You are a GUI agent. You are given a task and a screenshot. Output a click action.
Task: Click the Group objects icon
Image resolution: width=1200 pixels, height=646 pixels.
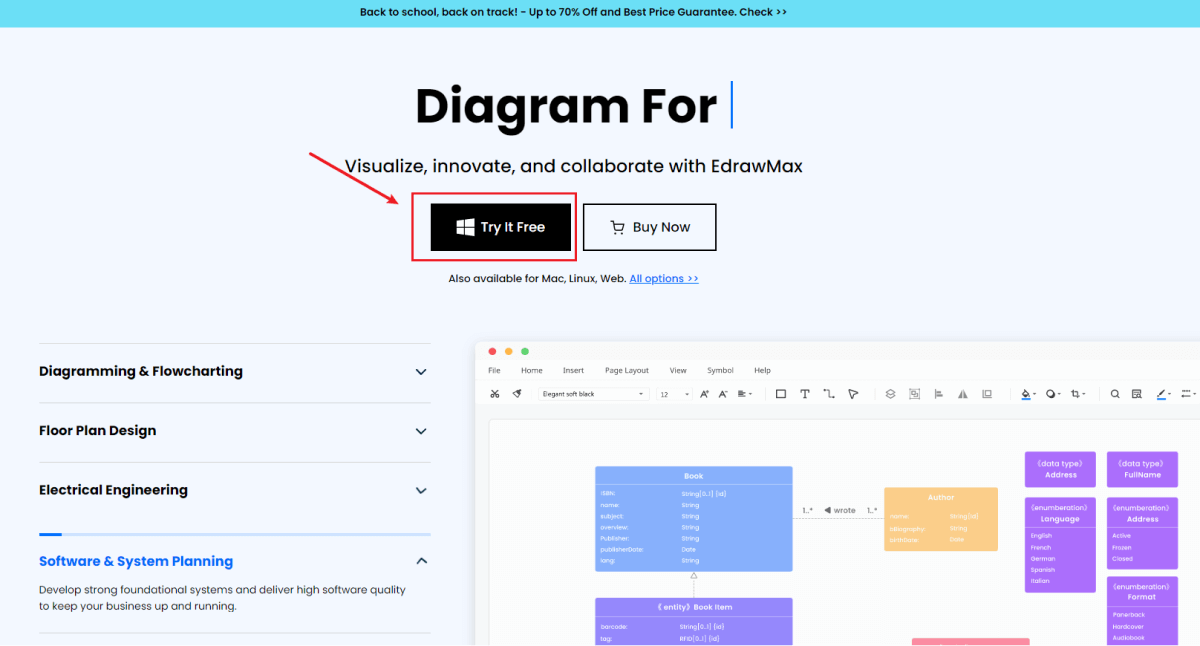(914, 394)
